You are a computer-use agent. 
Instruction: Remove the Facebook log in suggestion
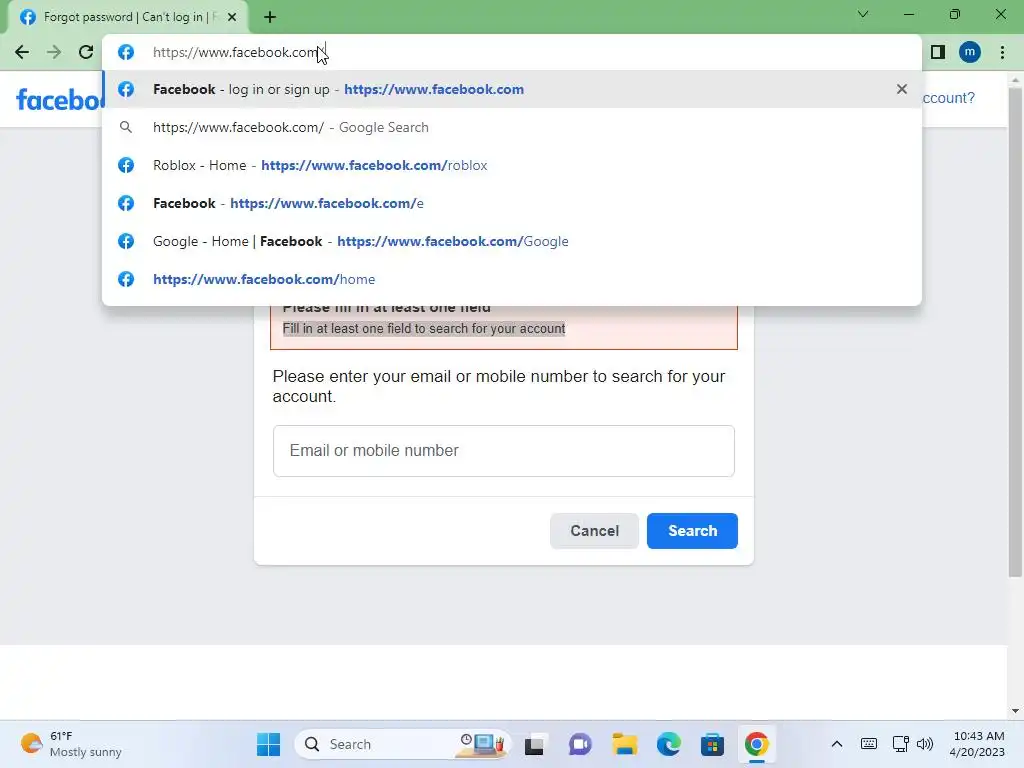pyautogui.click(x=902, y=89)
